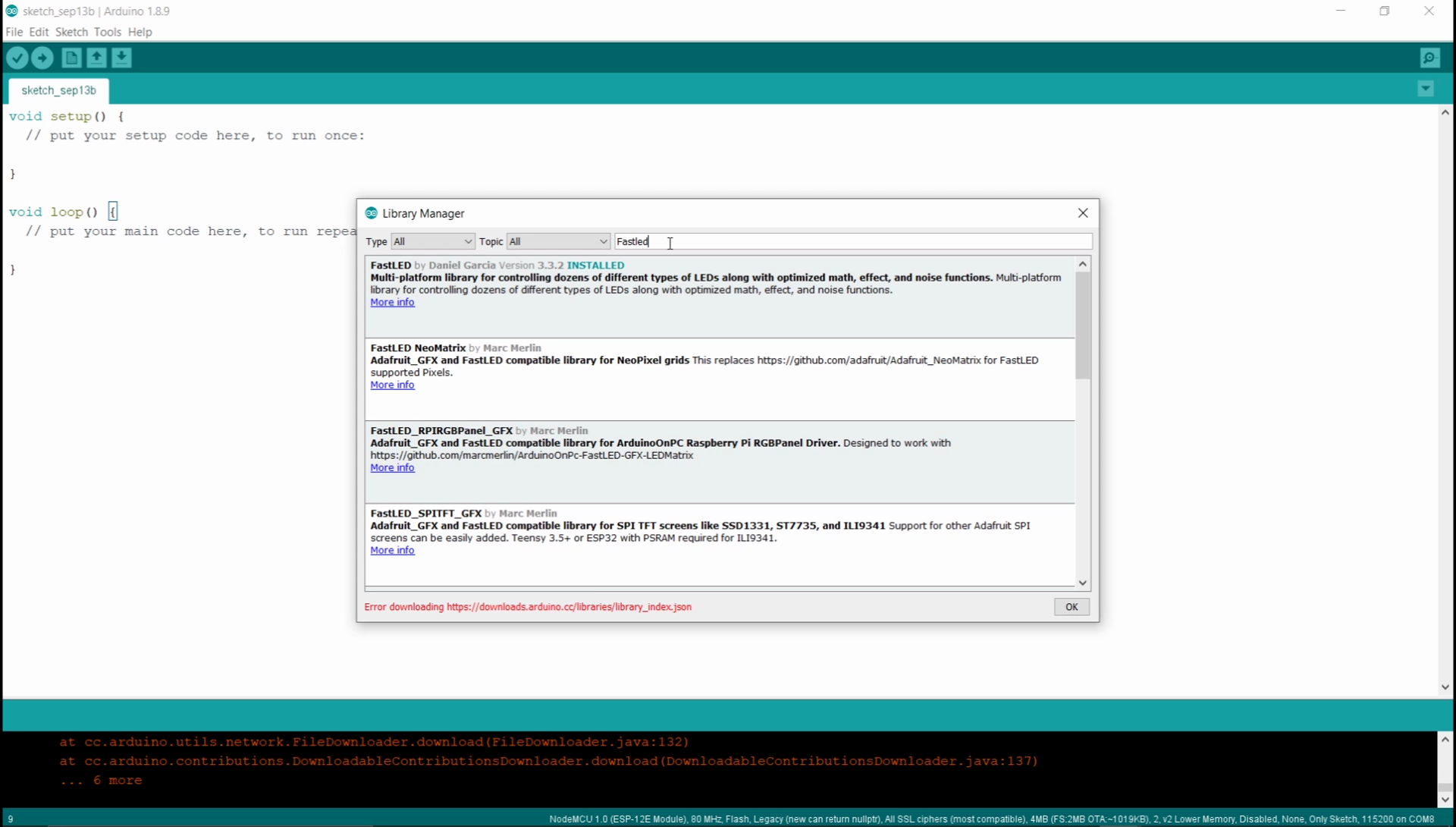Open the Serial Monitor icon
1456x827 pixels.
[1429, 58]
